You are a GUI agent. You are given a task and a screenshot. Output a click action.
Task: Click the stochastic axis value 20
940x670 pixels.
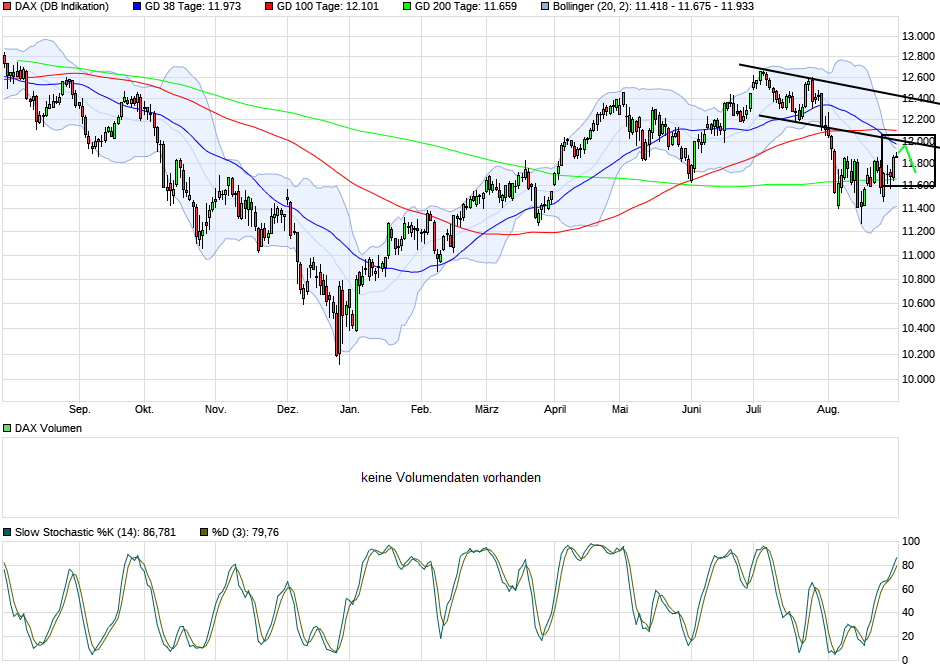[908, 636]
